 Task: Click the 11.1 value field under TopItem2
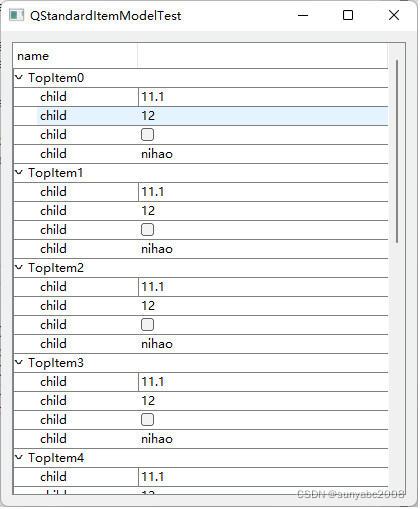[263, 287]
